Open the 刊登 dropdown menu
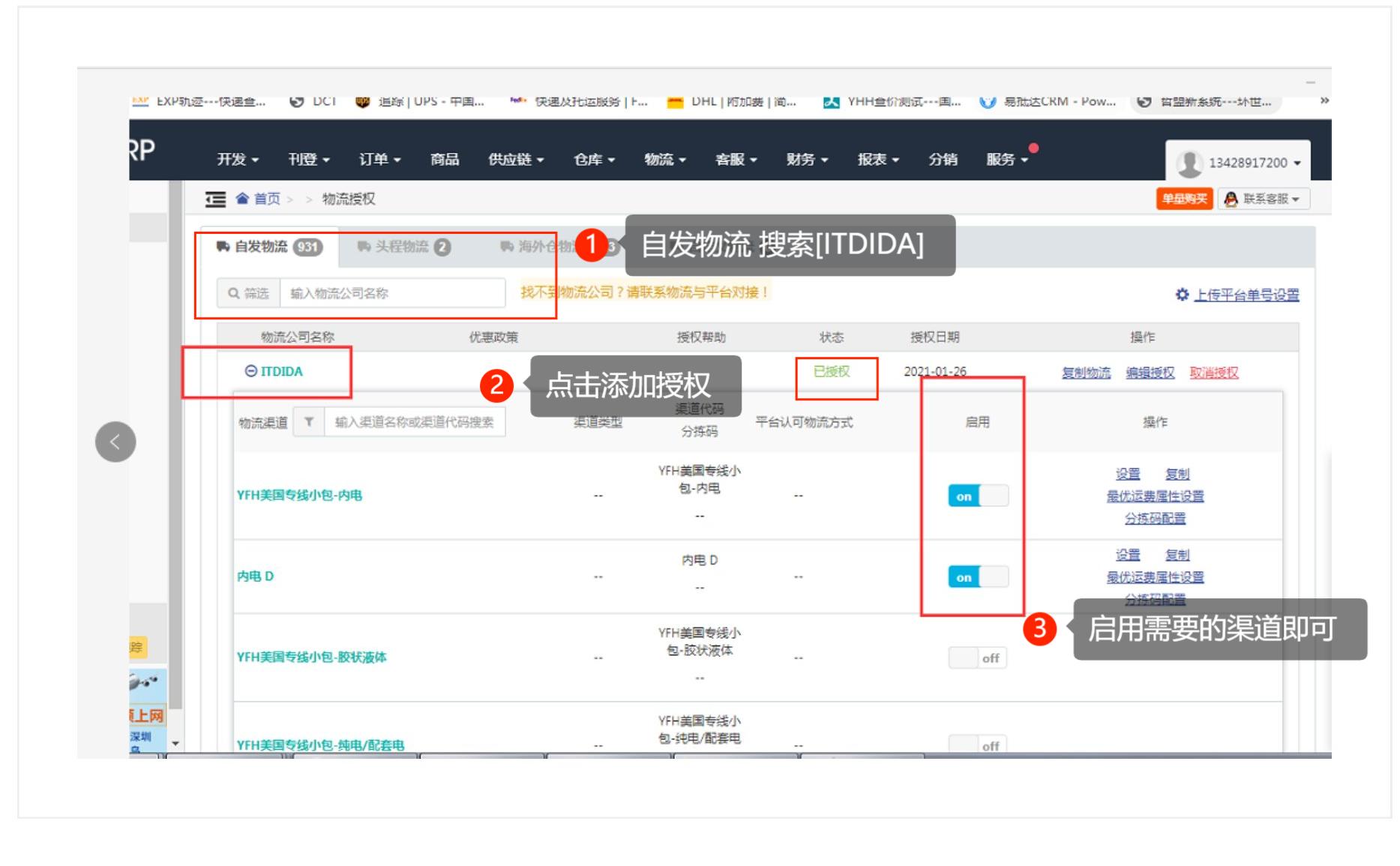1400x866 pixels. [x=309, y=159]
